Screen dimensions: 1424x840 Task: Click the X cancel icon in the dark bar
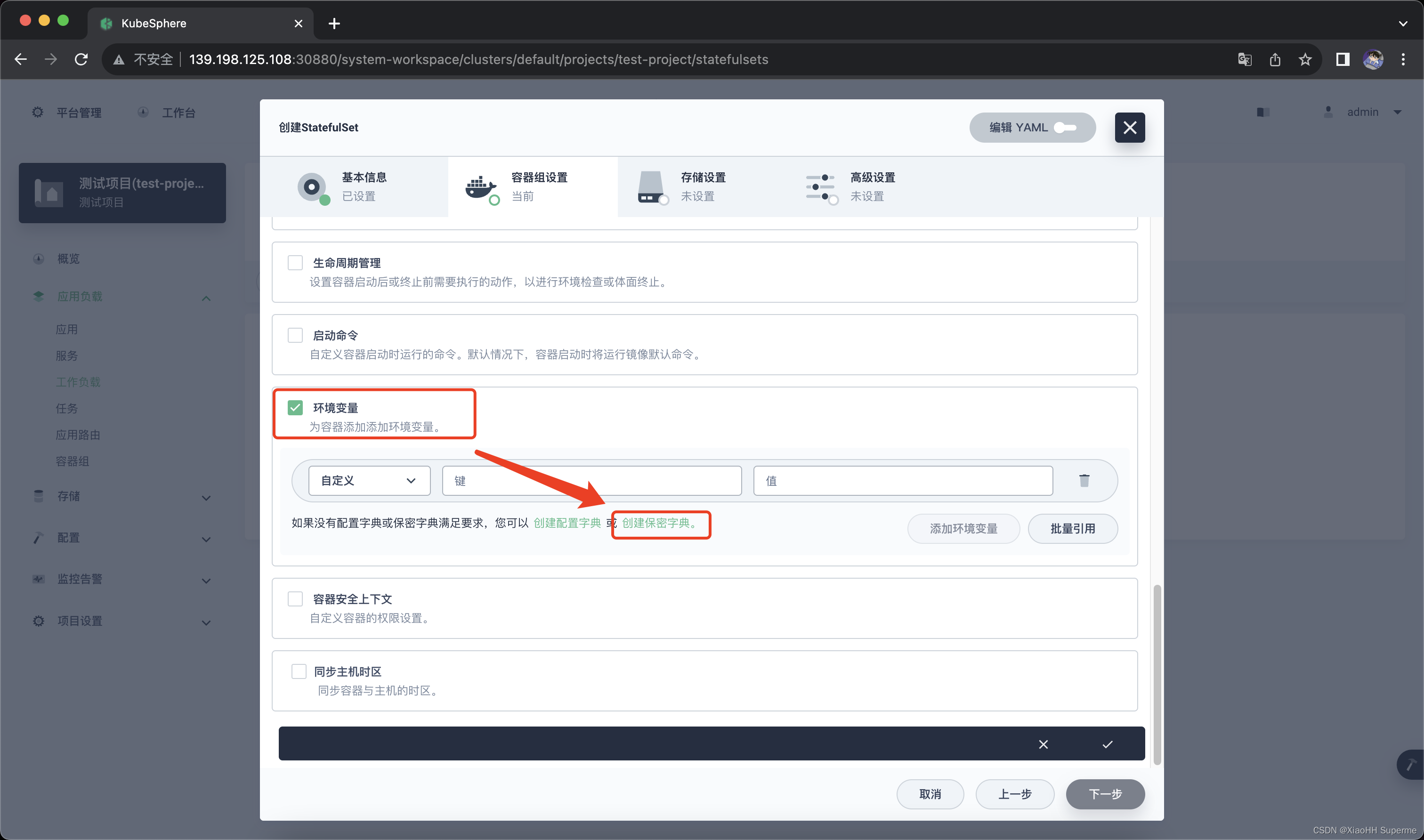tap(1043, 744)
